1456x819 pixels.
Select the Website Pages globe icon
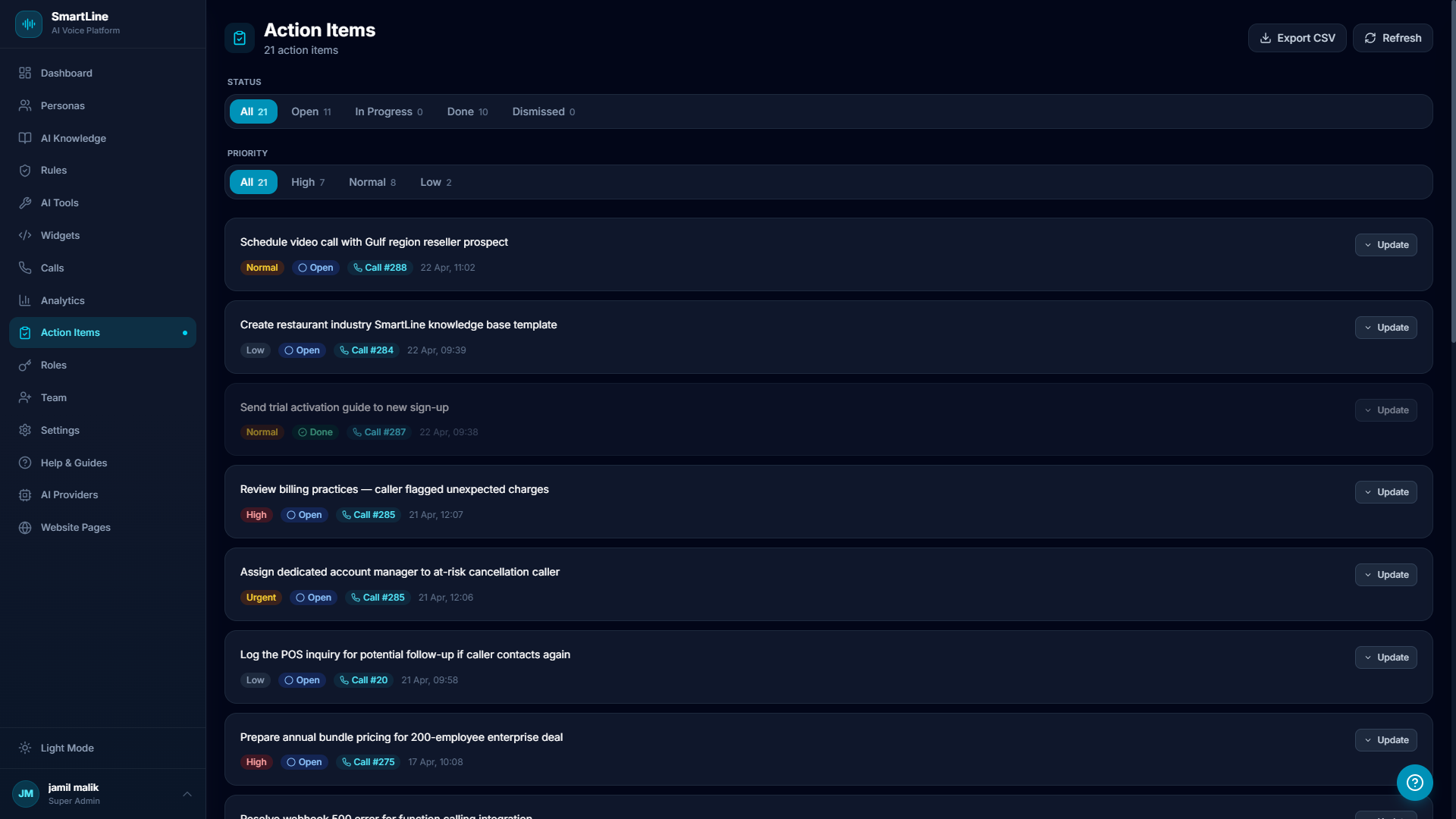[x=25, y=527]
